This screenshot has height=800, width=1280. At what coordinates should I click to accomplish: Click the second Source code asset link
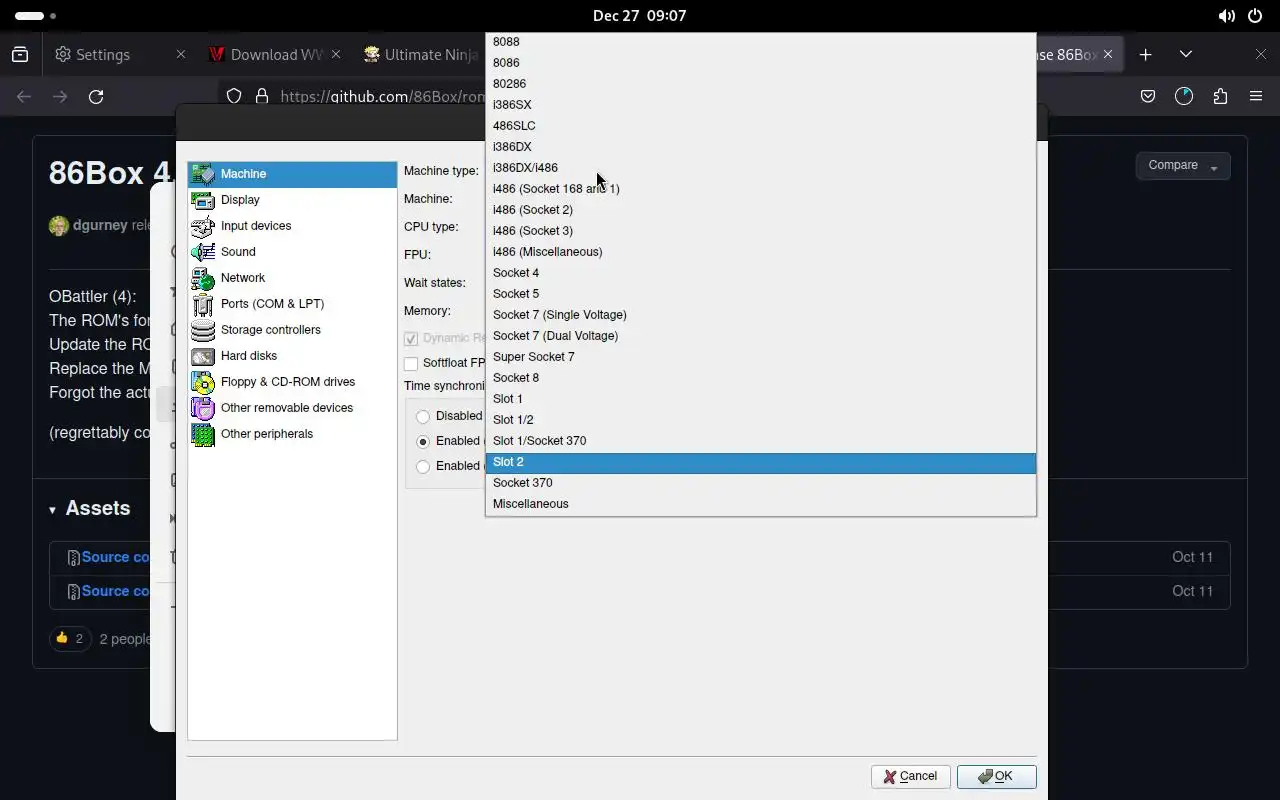pos(115,591)
